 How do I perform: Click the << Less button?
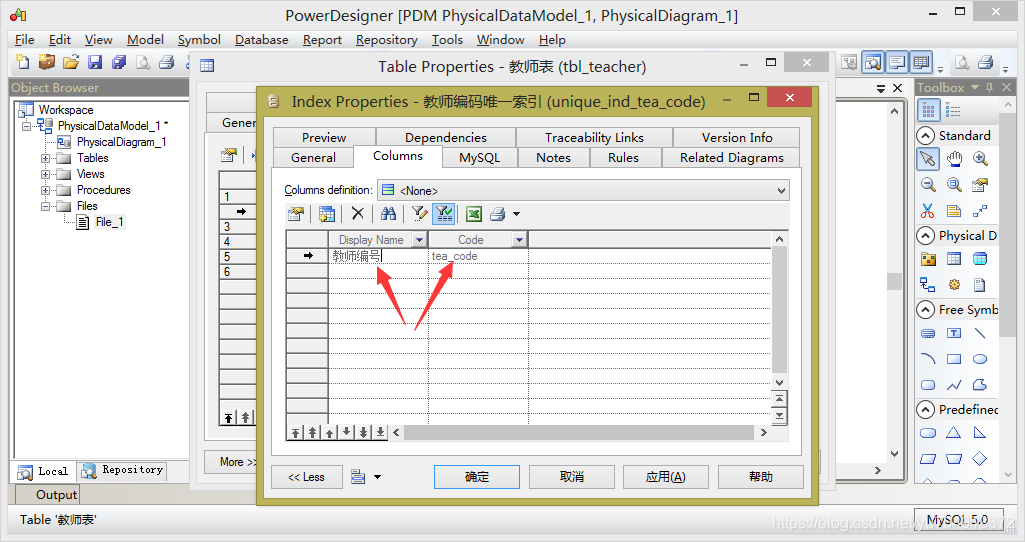(x=307, y=477)
